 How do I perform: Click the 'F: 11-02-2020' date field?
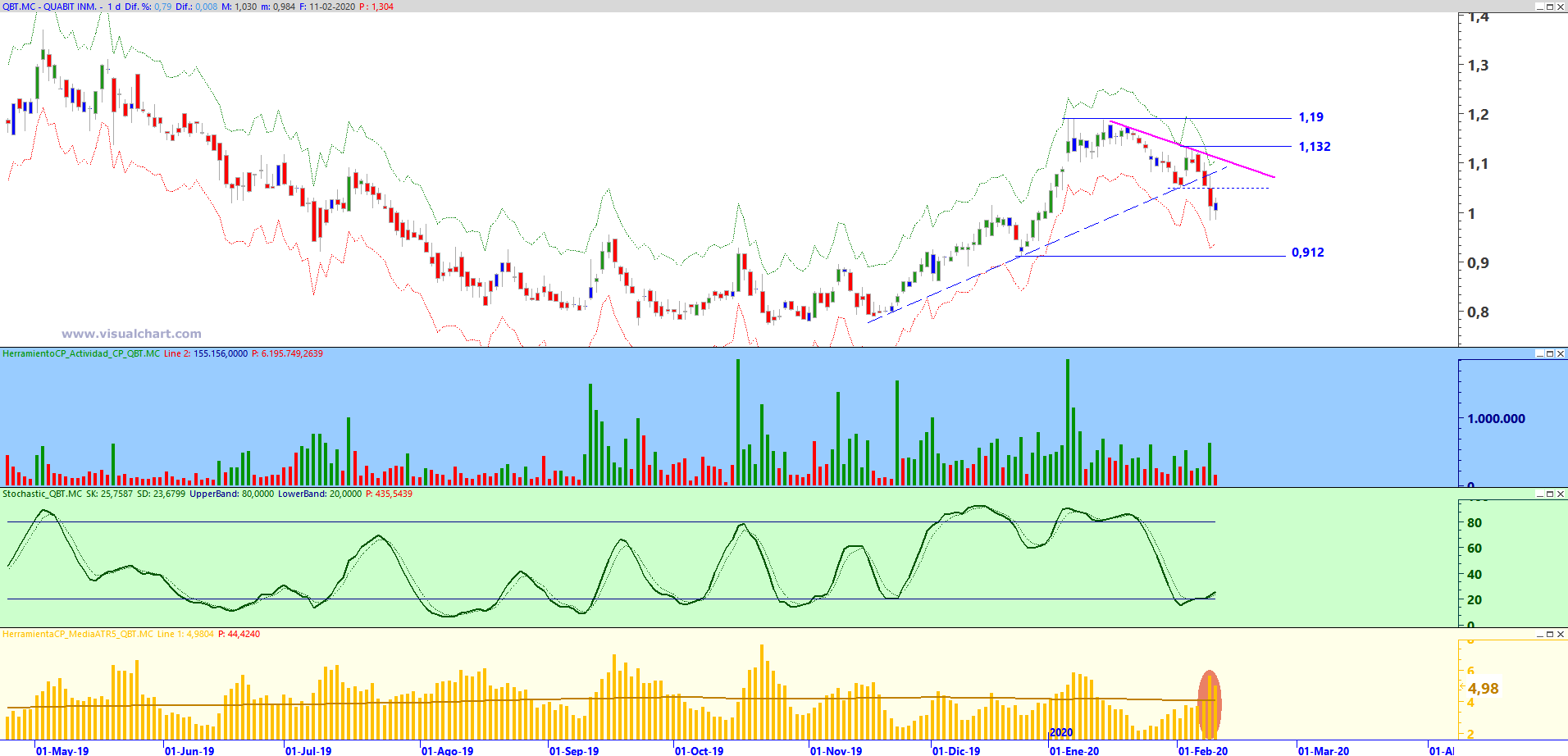327,7
